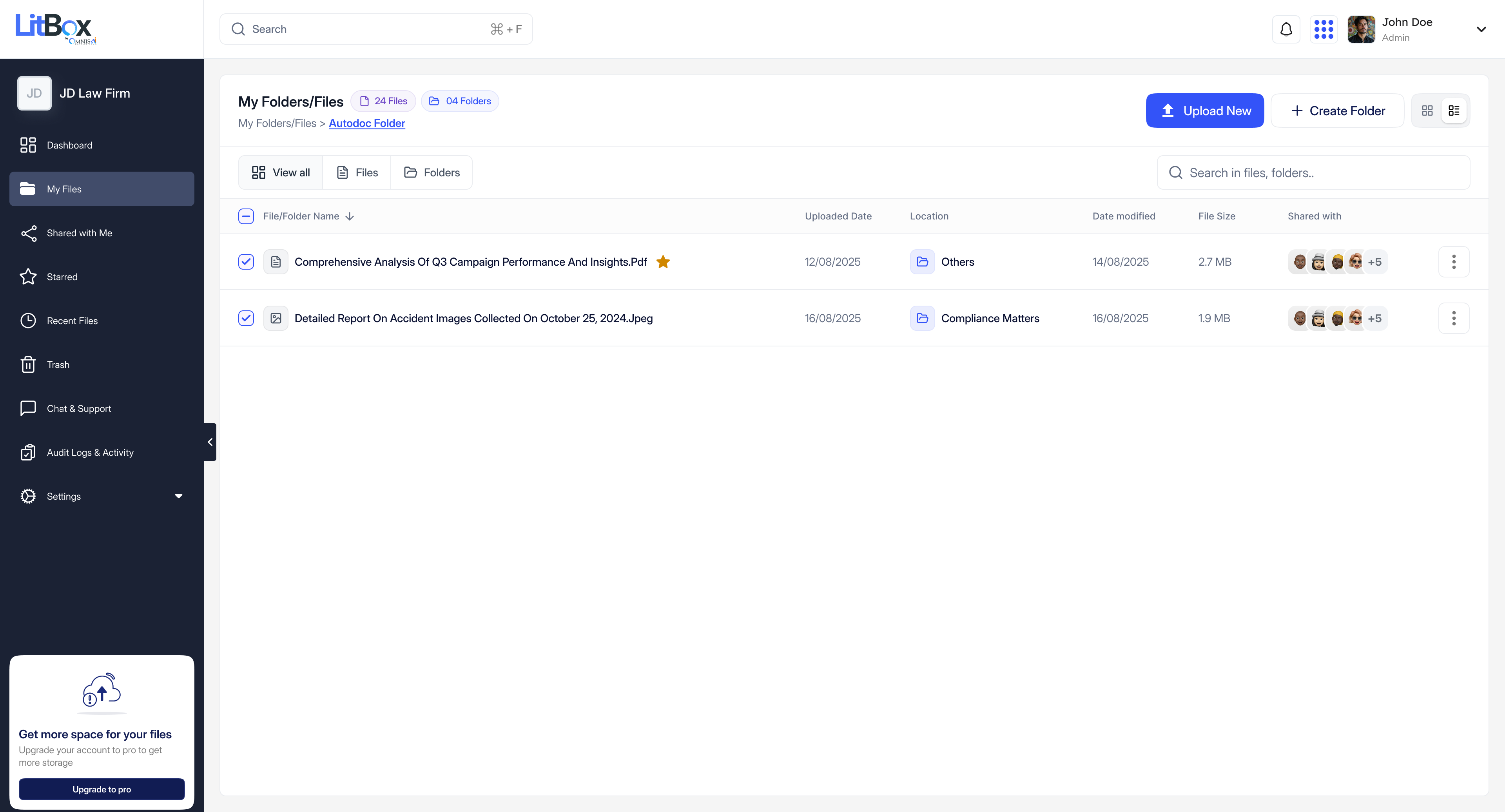The height and width of the screenshot is (812, 1505).
Task: Click File Size column header
Action: coord(1217,216)
